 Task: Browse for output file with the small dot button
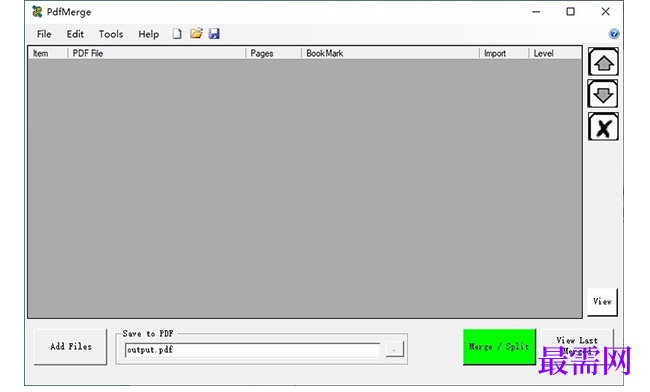point(394,349)
